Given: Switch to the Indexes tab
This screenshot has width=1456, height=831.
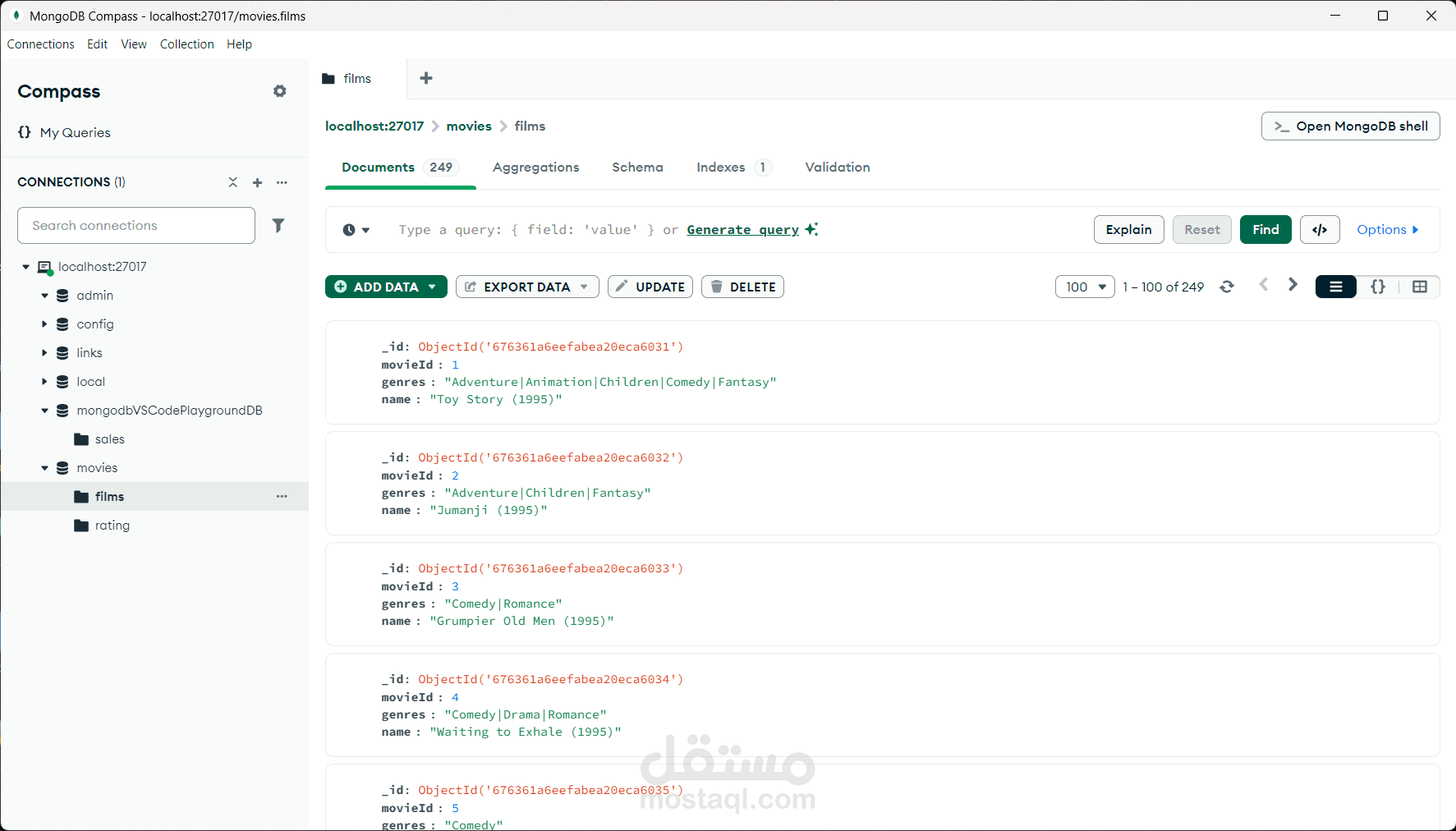Looking at the screenshot, I should pos(733,168).
